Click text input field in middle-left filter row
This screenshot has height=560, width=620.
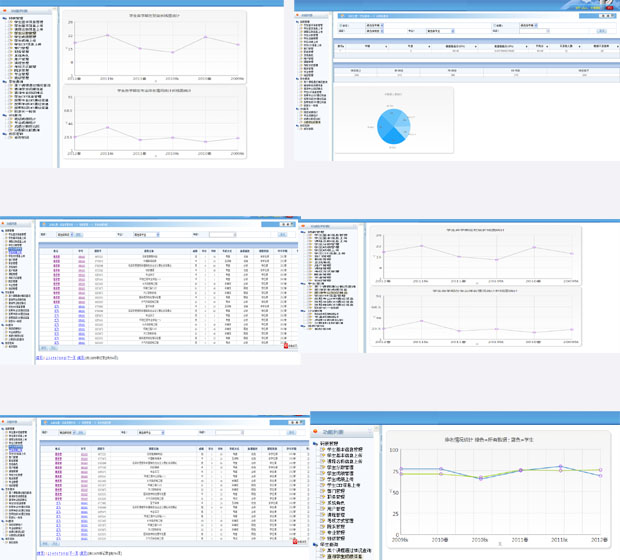coord(223,235)
